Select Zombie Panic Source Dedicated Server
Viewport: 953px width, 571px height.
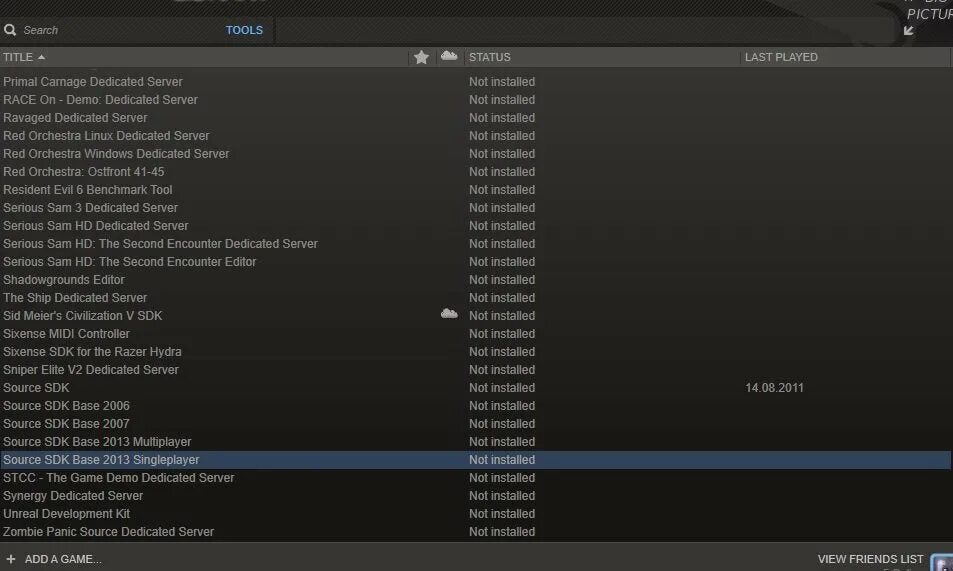click(x=108, y=532)
